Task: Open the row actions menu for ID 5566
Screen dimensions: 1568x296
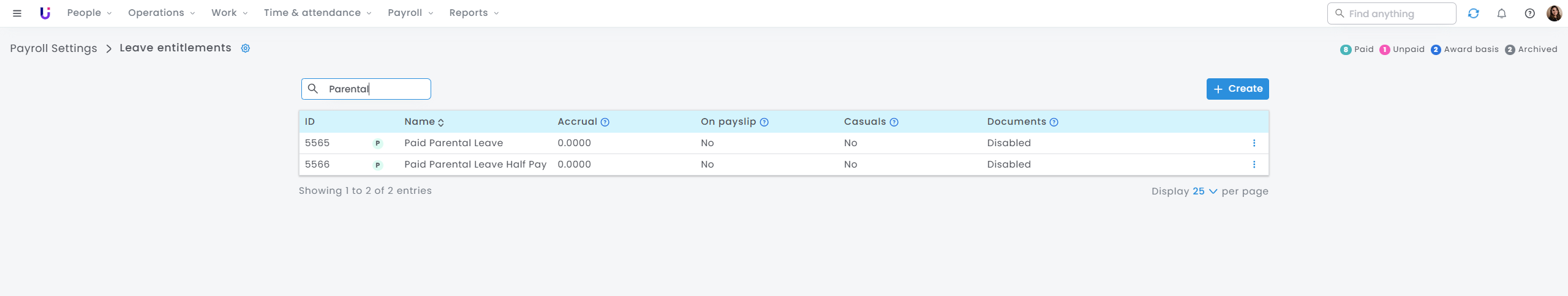Action: 1254,165
